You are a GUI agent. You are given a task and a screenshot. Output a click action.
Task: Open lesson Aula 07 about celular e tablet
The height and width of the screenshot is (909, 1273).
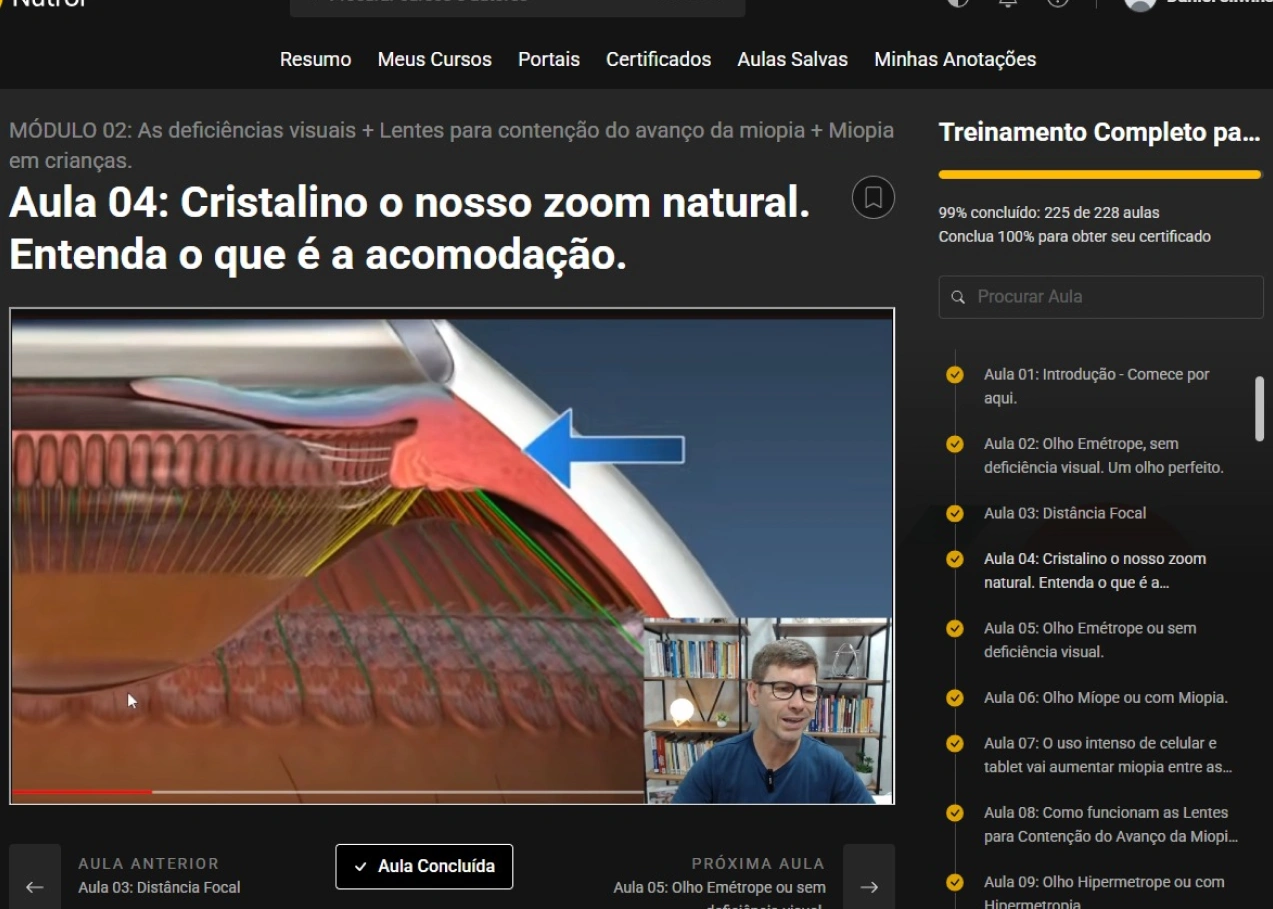coord(1106,755)
